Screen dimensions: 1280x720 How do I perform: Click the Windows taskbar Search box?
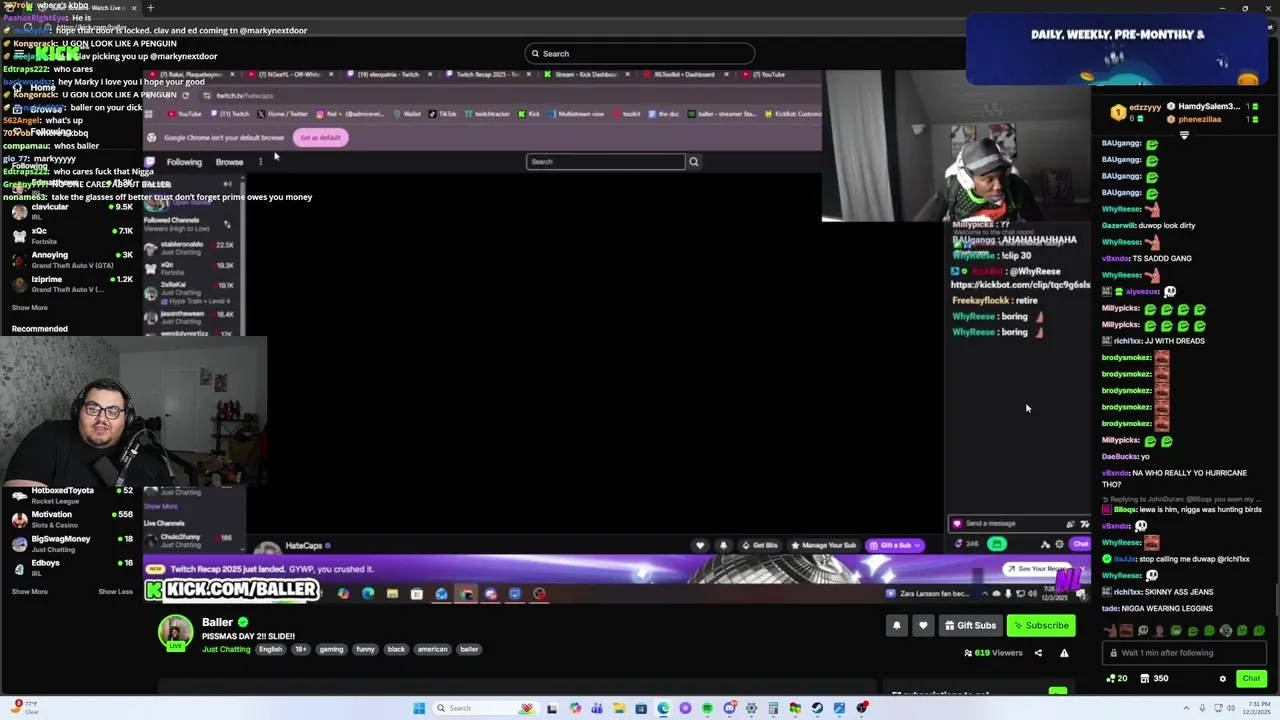pos(488,708)
